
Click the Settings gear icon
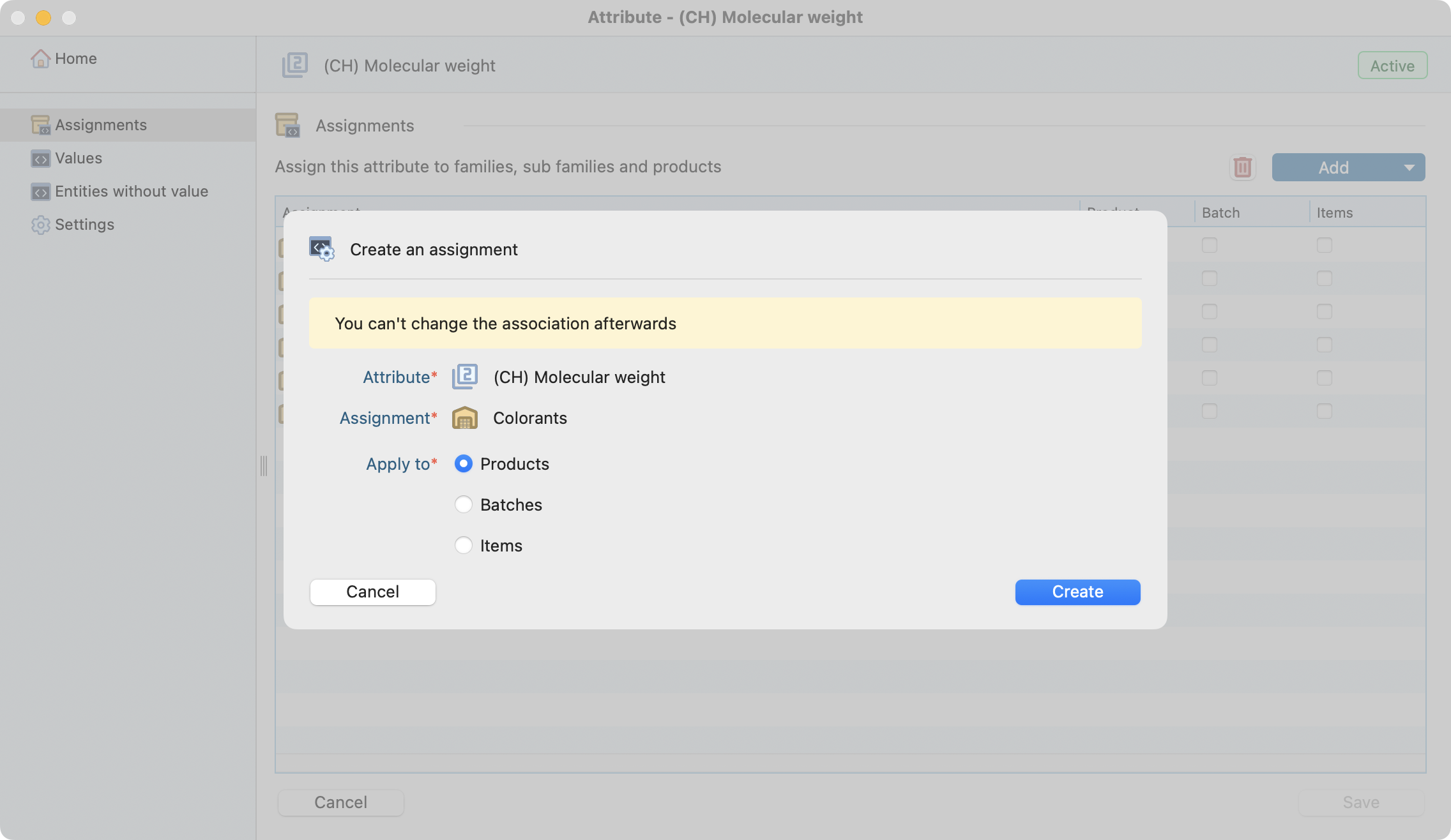coord(40,225)
